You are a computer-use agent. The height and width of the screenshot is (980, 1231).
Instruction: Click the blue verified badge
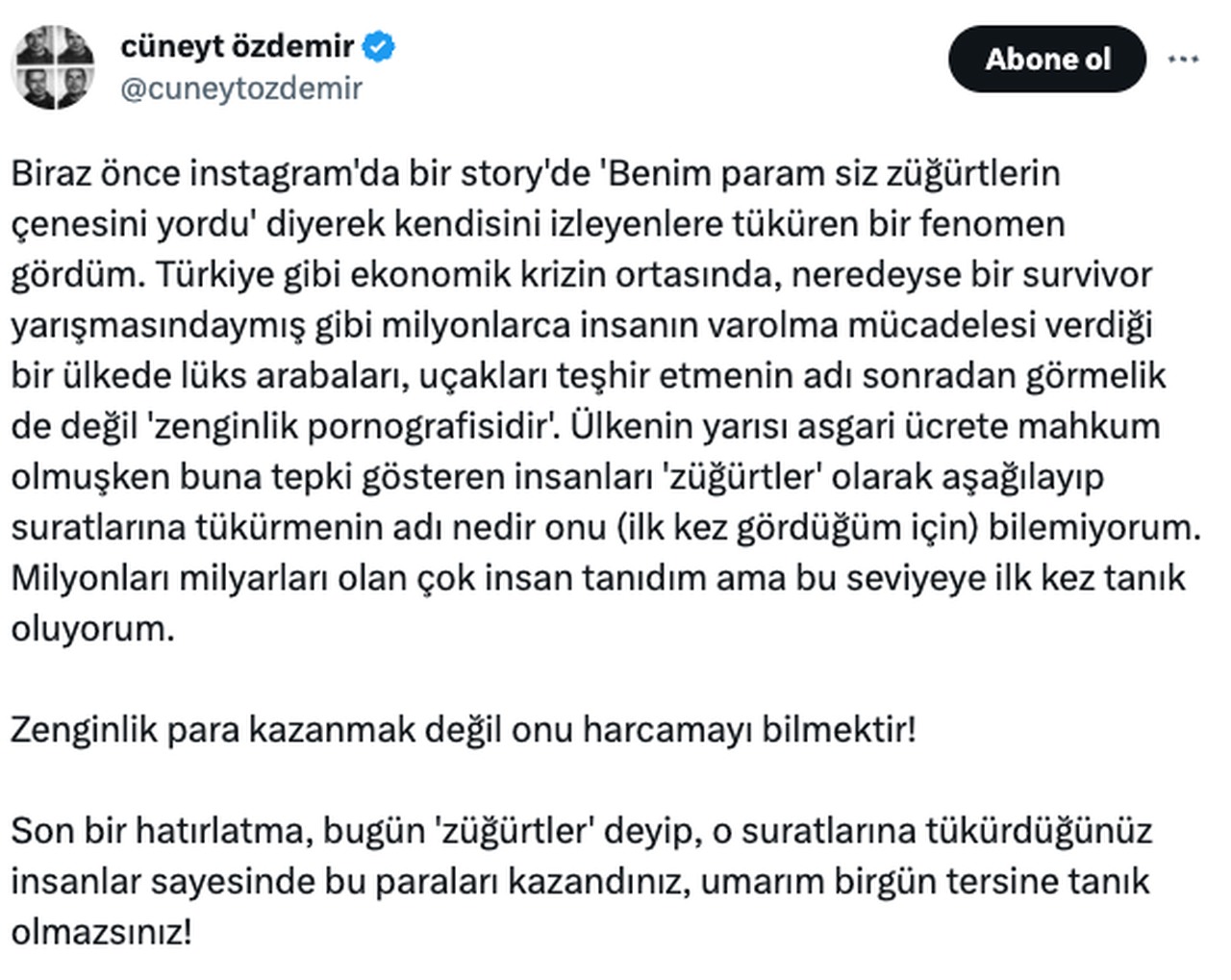point(380,45)
